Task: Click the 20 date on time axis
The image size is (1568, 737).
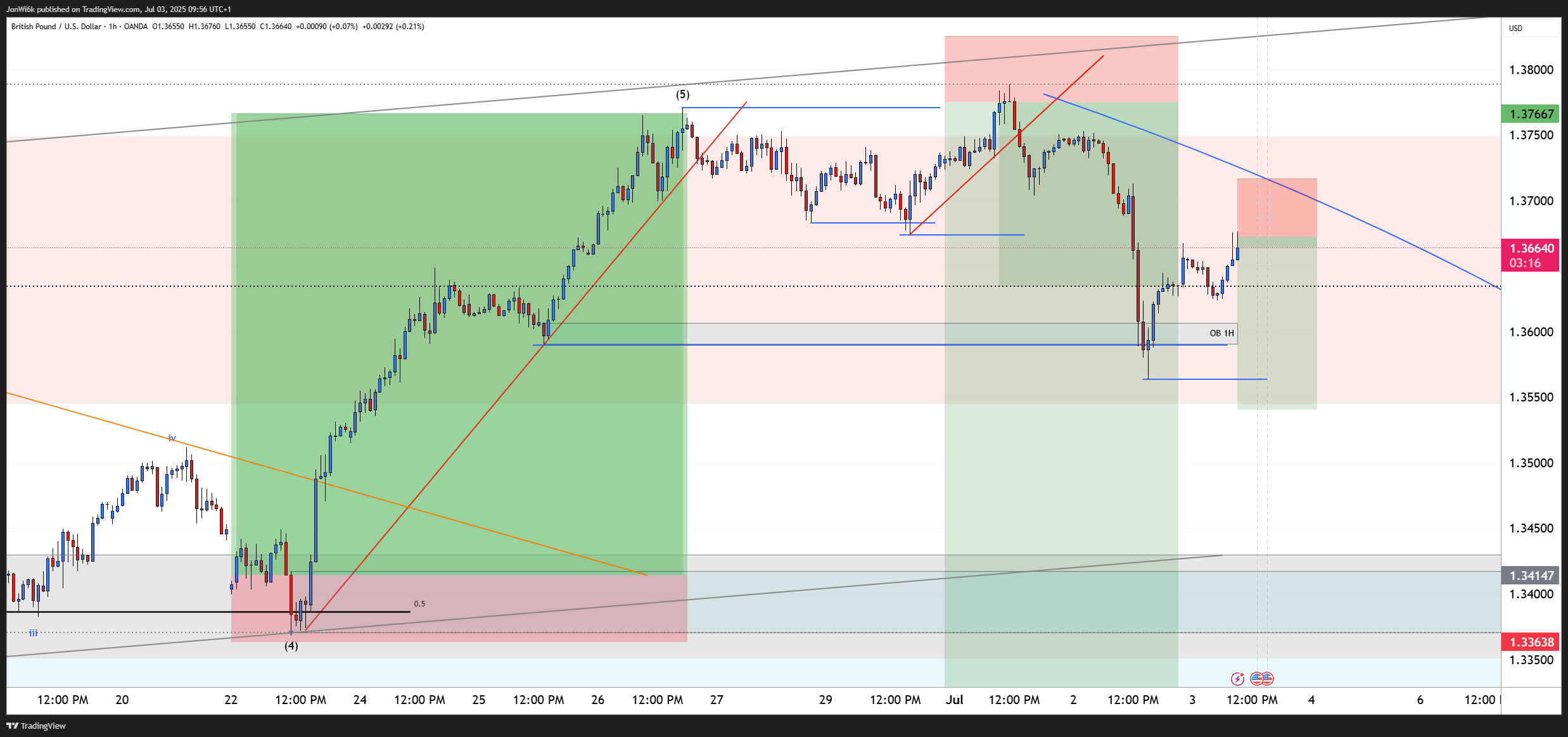Action: 122,700
